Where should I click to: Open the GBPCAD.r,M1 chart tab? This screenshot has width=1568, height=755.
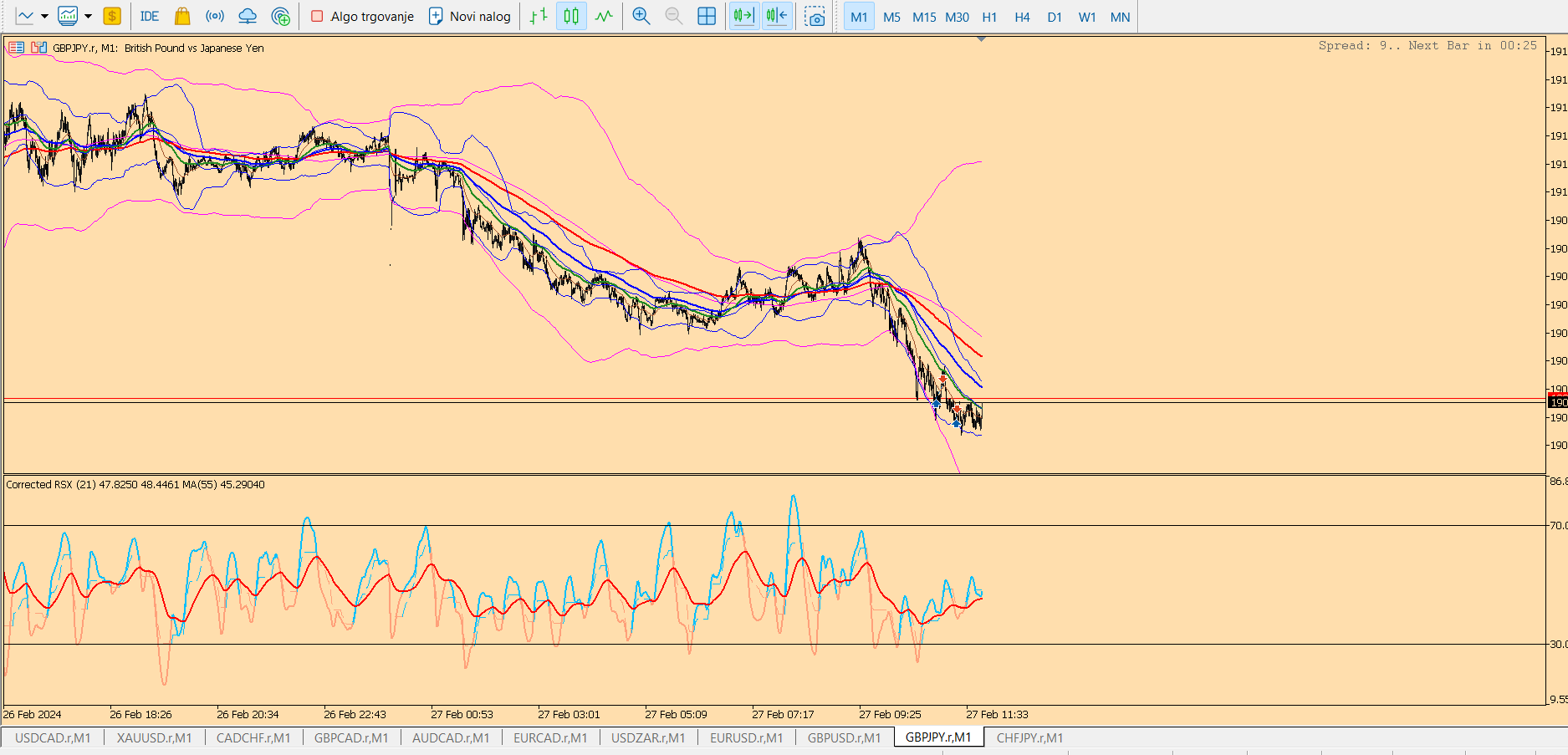(x=351, y=737)
